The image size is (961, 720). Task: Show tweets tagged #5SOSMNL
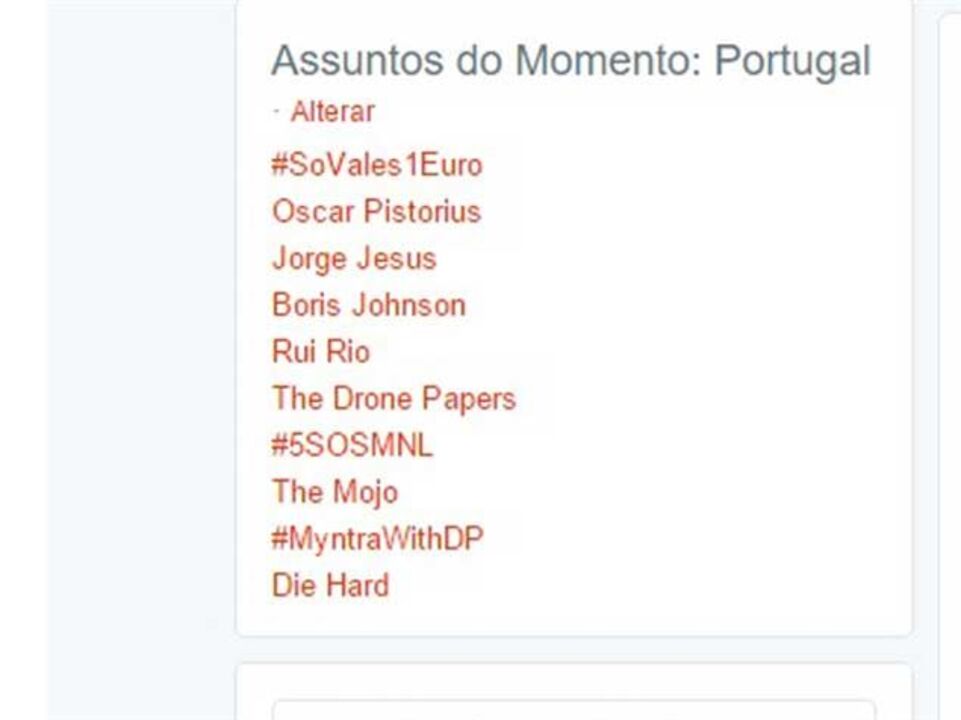(x=352, y=445)
